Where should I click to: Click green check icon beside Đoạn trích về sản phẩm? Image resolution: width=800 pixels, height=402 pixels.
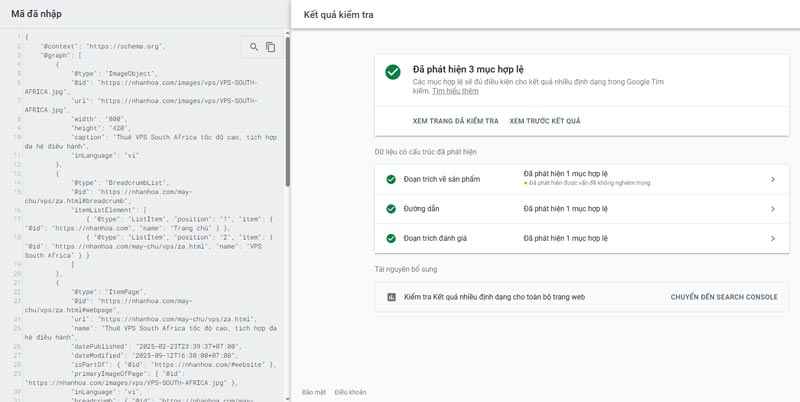(x=392, y=180)
